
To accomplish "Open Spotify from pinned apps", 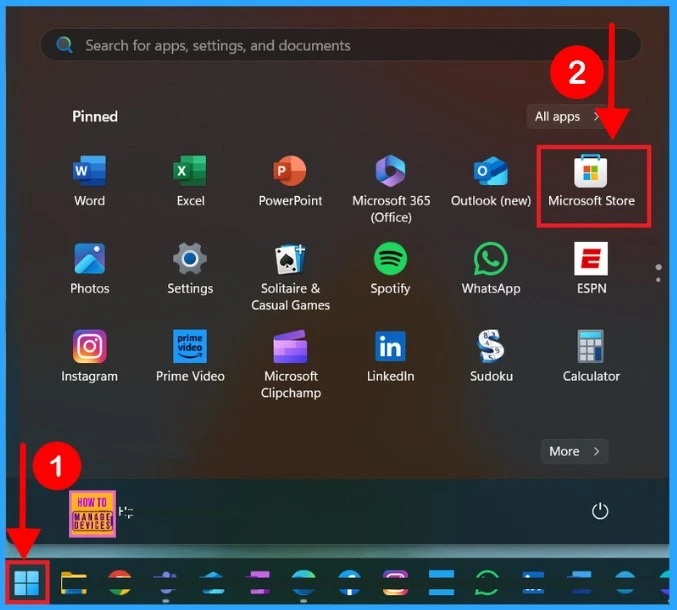I will [390, 269].
